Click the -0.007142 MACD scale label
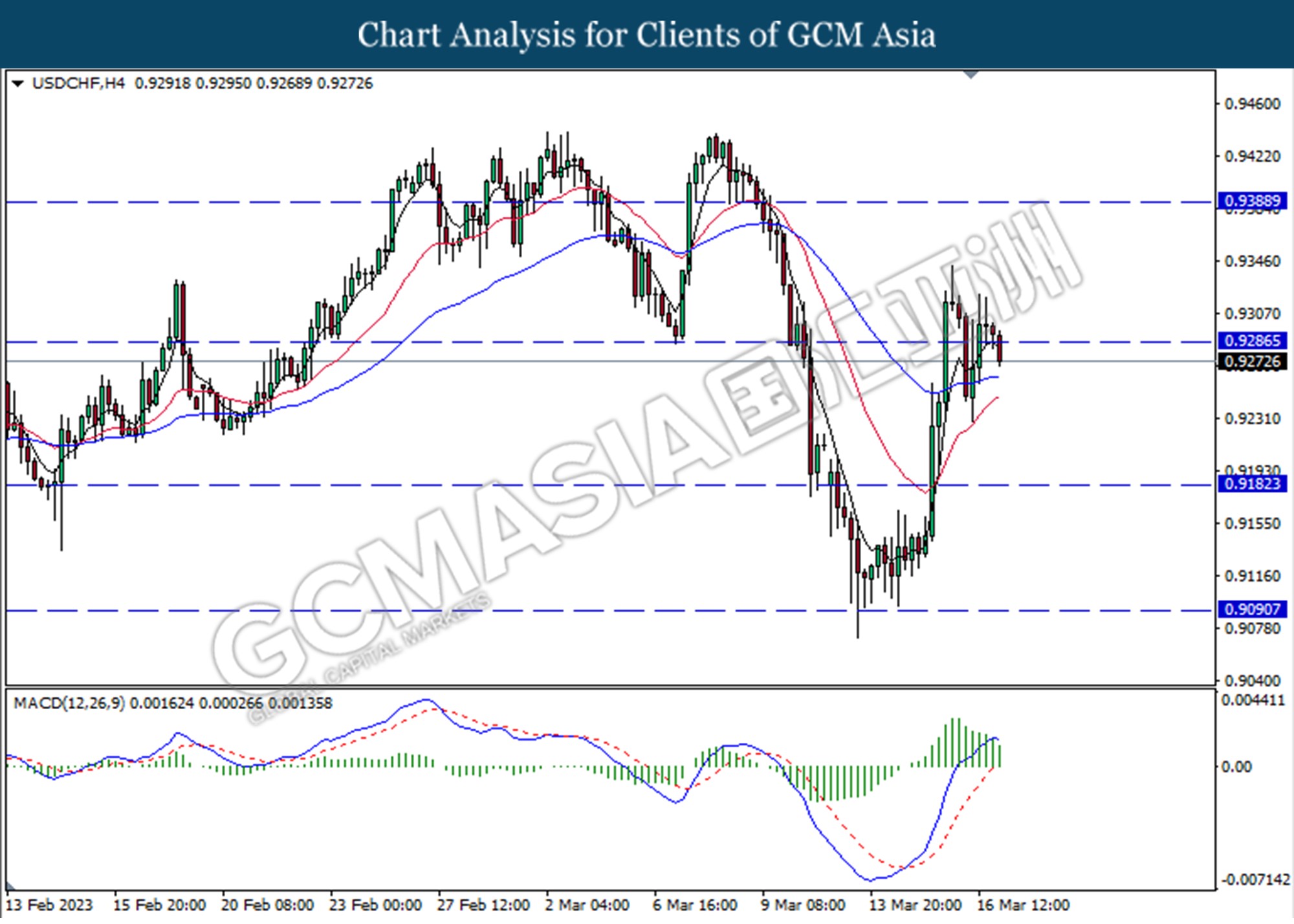Screen dimensions: 1294x924 (x=1255, y=880)
